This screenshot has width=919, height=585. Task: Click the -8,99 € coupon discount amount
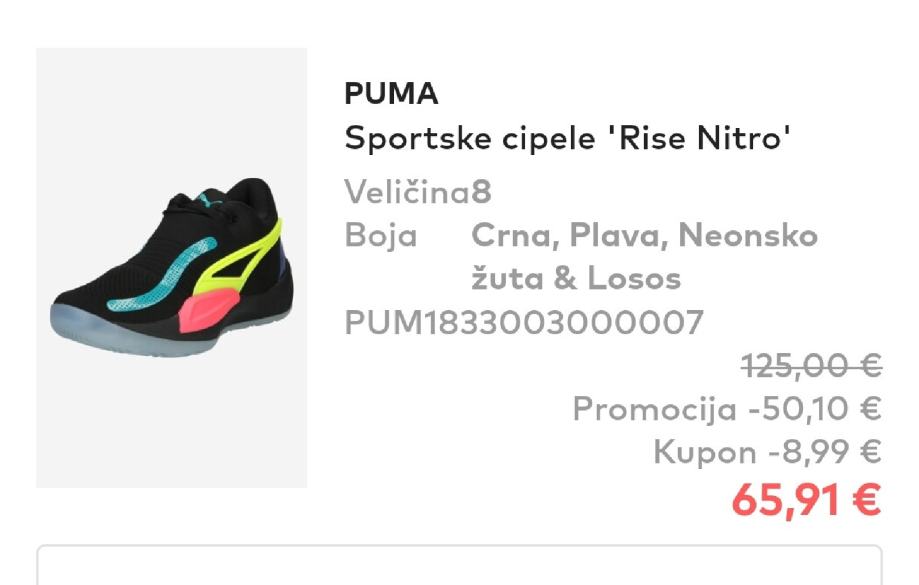(825, 452)
